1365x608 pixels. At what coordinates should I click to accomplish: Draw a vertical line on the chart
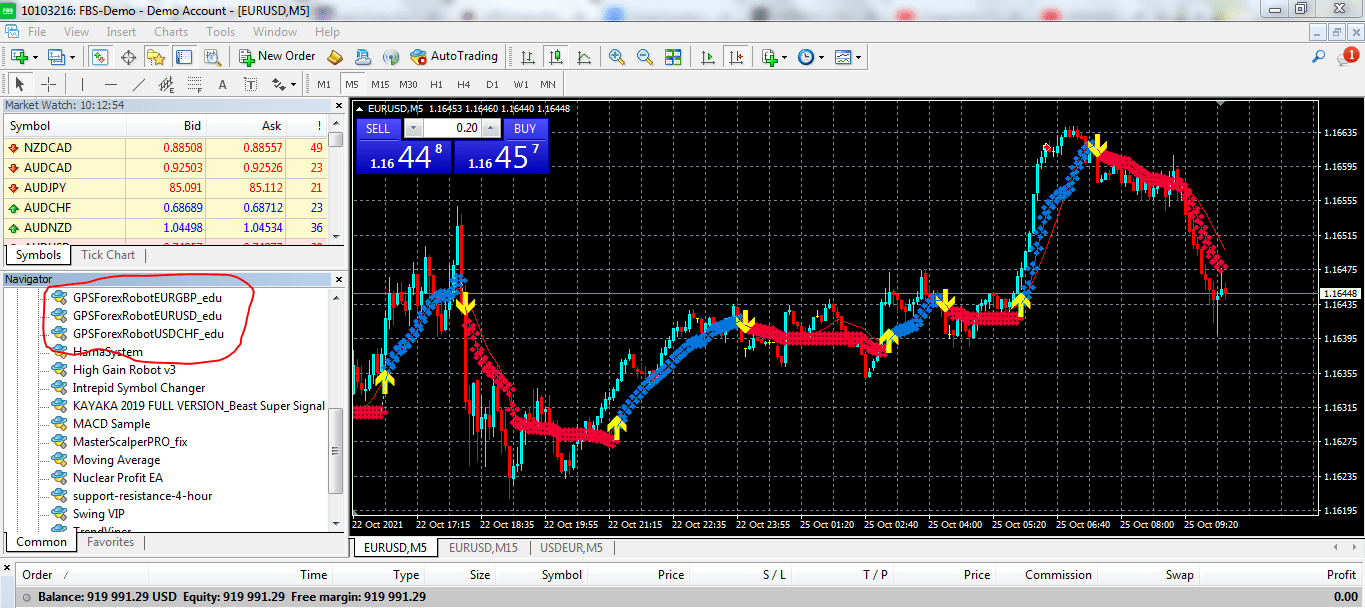(82, 84)
